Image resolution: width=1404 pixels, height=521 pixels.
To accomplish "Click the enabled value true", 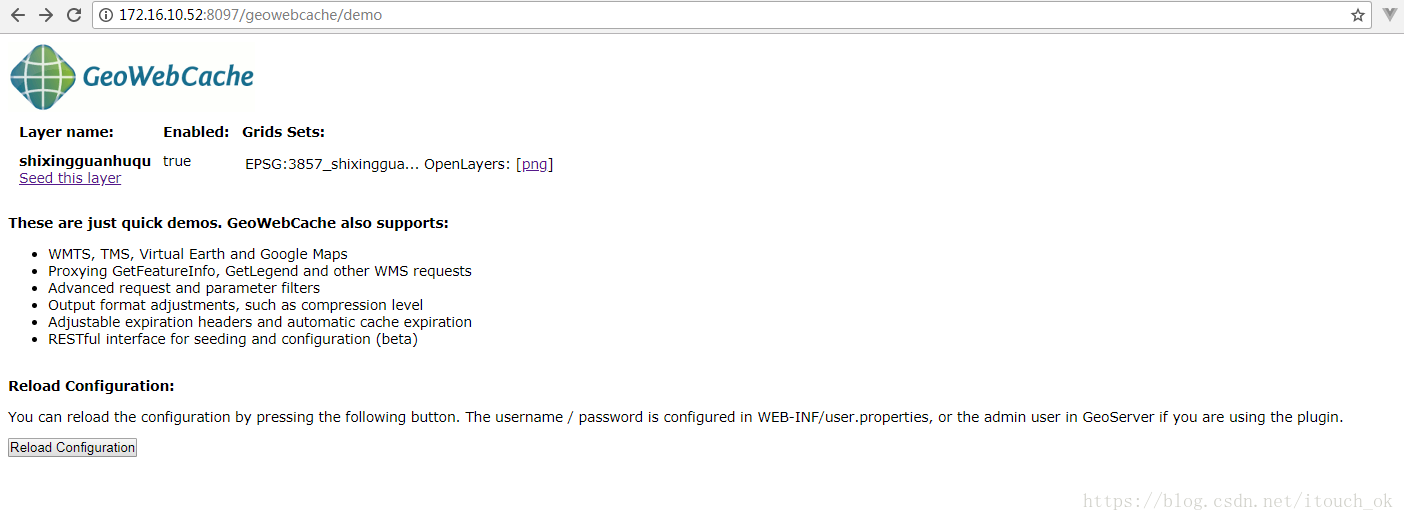I will coord(177,161).
